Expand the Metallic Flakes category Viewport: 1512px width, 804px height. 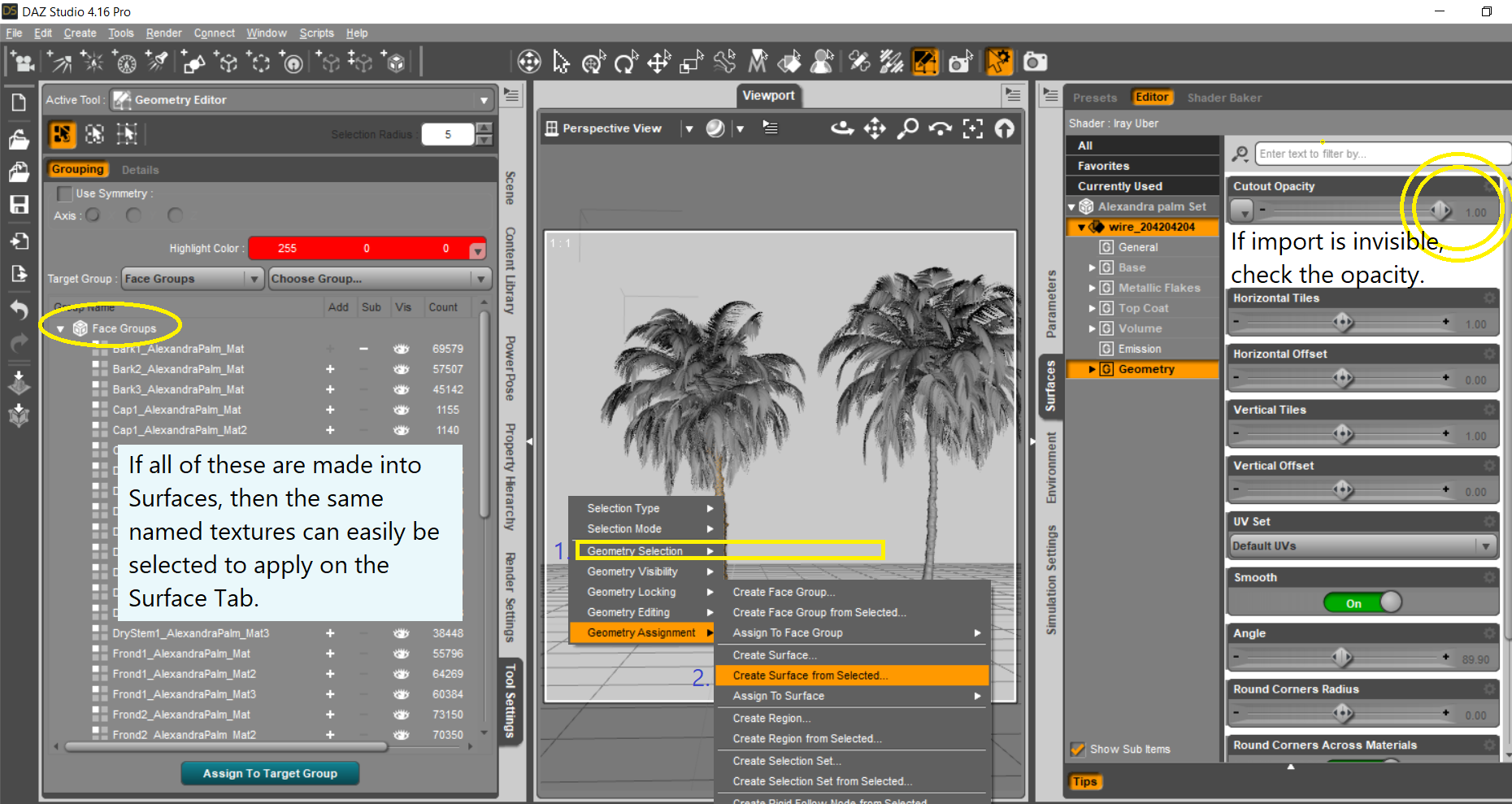[x=1093, y=288]
